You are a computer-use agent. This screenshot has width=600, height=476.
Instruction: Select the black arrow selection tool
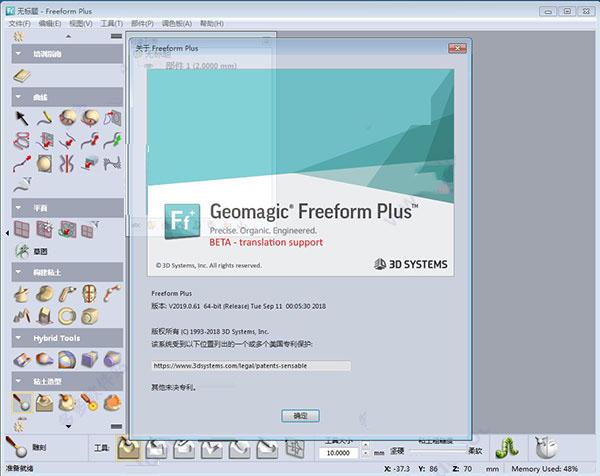[x=22, y=117]
